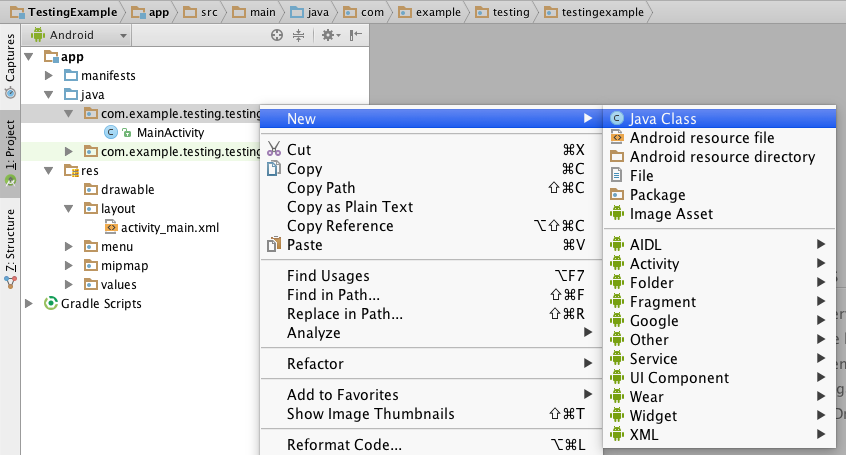Click the Collapse All icon
This screenshot has width=846, height=455.
pyautogui.click(x=298, y=35)
